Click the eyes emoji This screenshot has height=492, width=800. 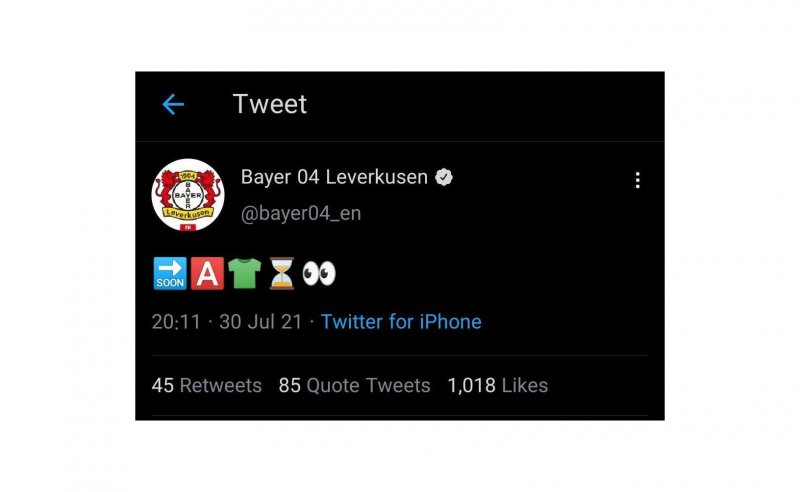click(x=318, y=274)
